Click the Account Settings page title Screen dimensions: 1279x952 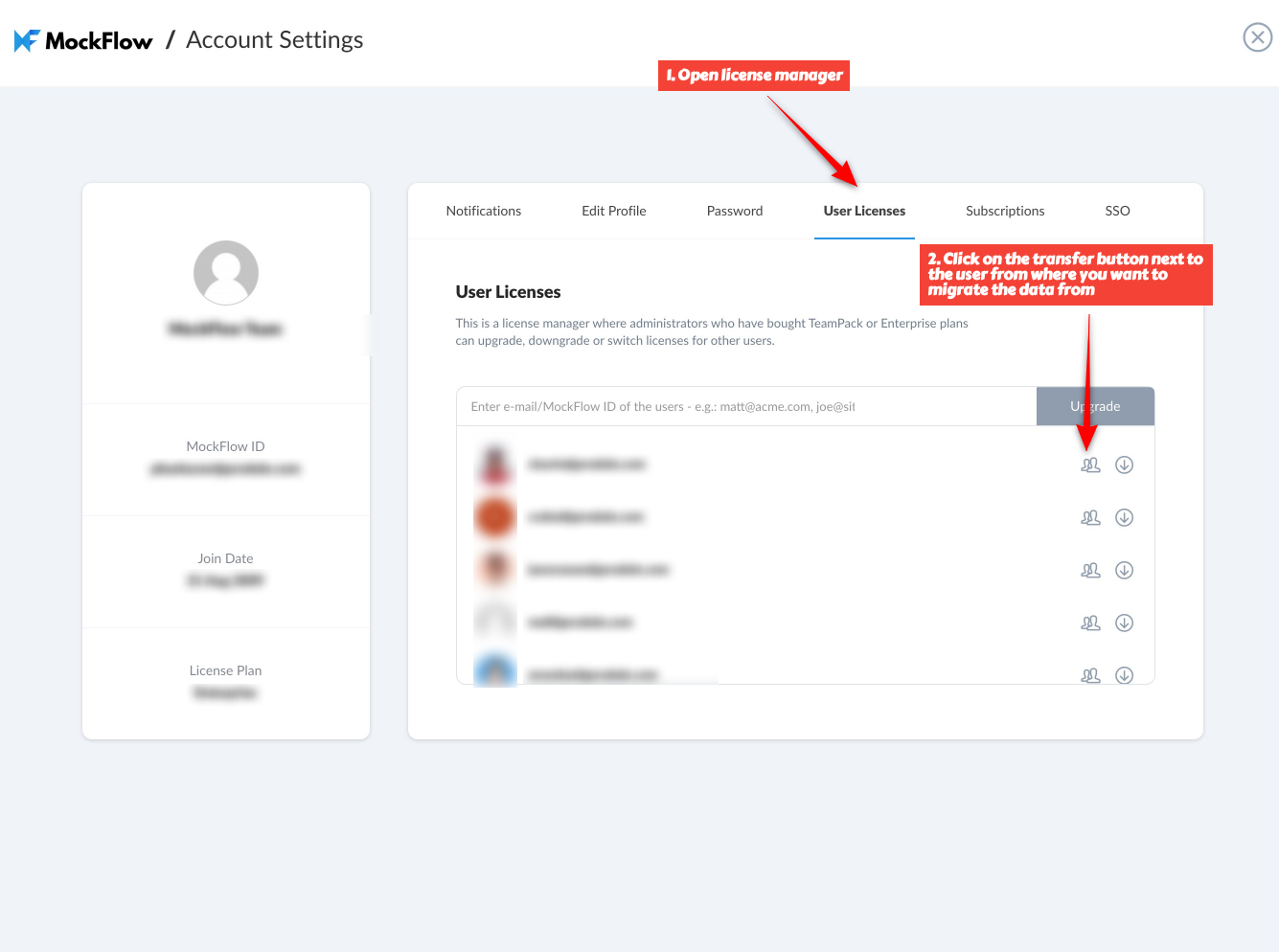pyautogui.click(x=275, y=40)
